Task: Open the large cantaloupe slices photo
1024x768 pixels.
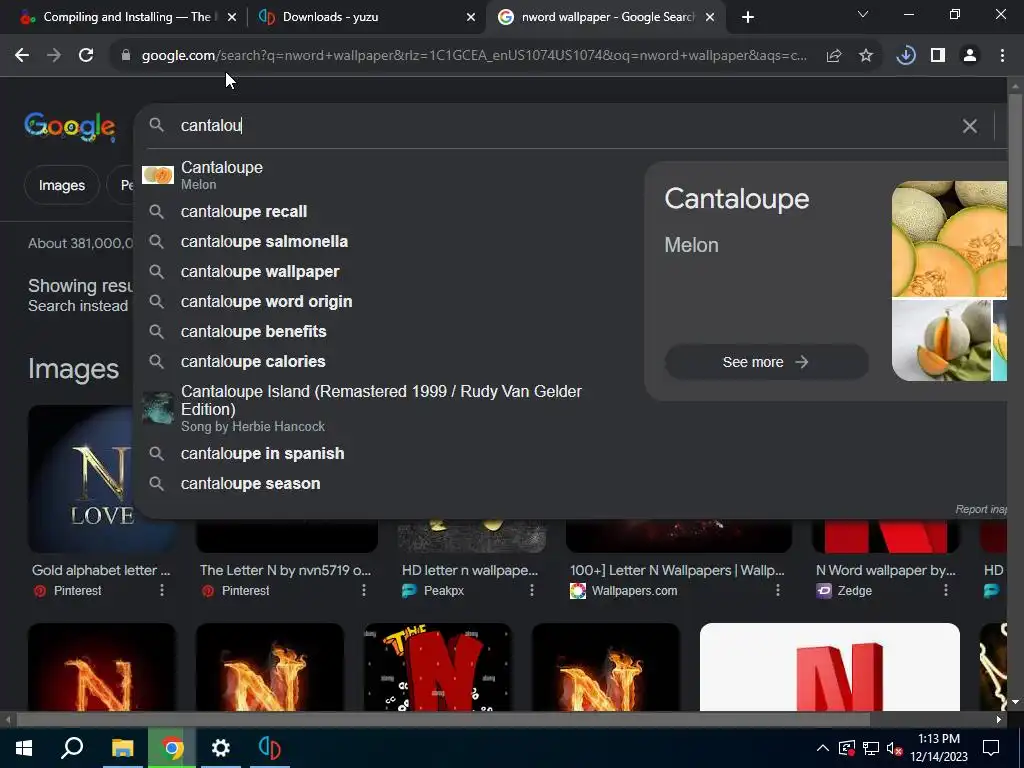Action: pyautogui.click(x=950, y=239)
